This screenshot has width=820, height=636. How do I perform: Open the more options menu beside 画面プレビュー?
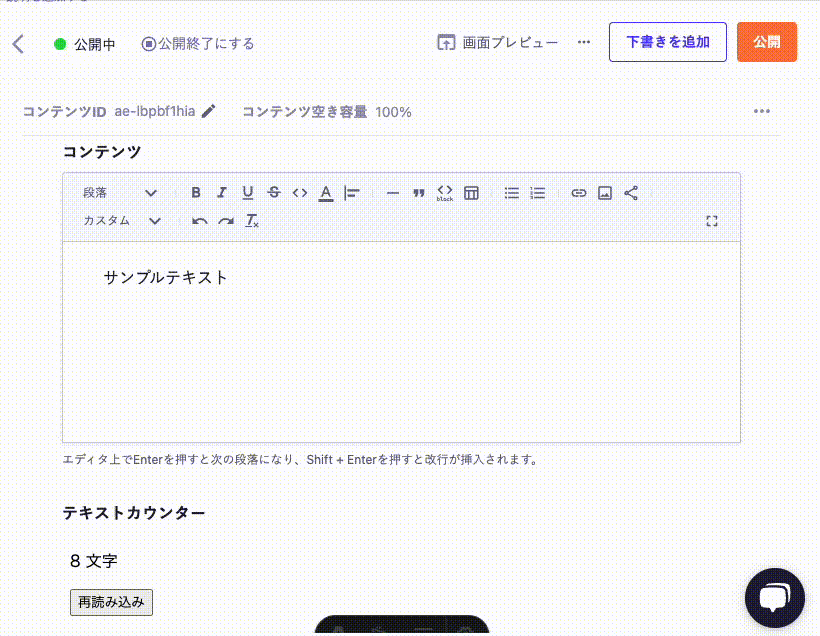[584, 42]
